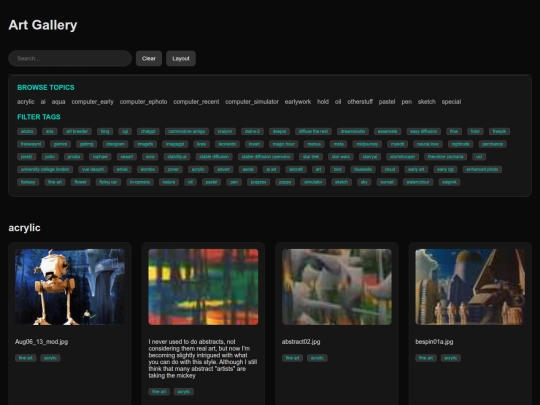540x405 pixels.
Task: Filter by the diffuse the rest tag
Action: 313,132
